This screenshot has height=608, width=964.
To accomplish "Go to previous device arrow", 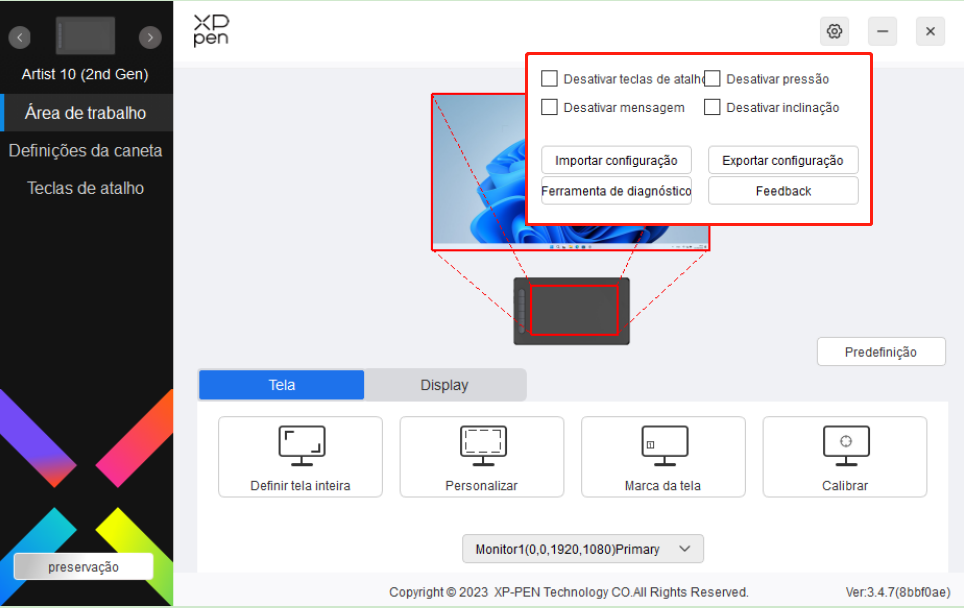I will 20,38.
